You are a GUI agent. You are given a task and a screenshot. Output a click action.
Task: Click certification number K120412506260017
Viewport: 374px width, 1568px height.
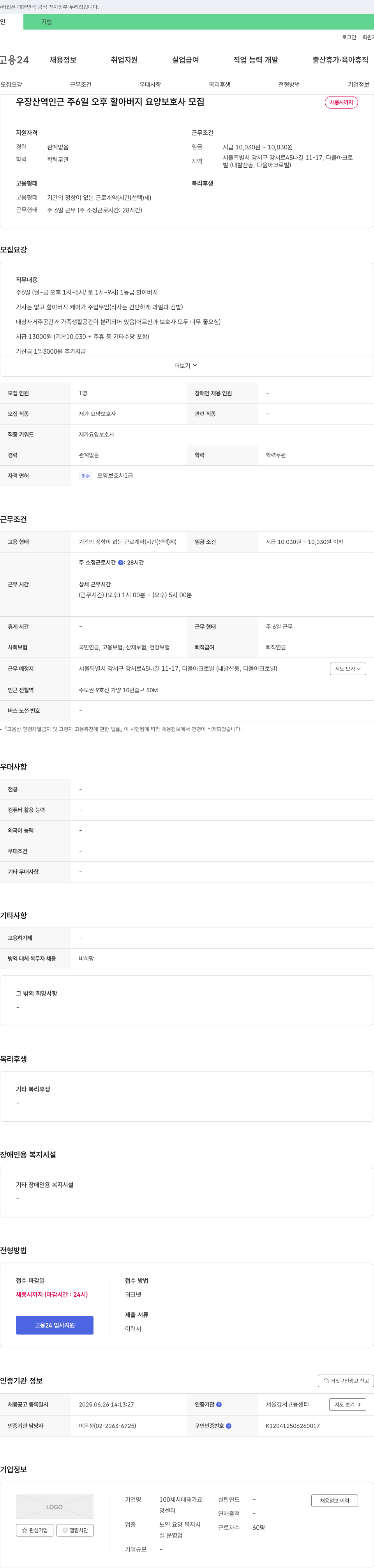pyautogui.click(x=292, y=1426)
